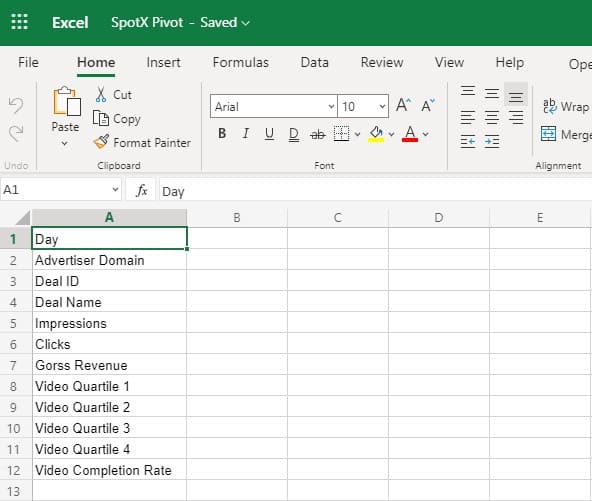Click the Paste button

[x=66, y=110]
